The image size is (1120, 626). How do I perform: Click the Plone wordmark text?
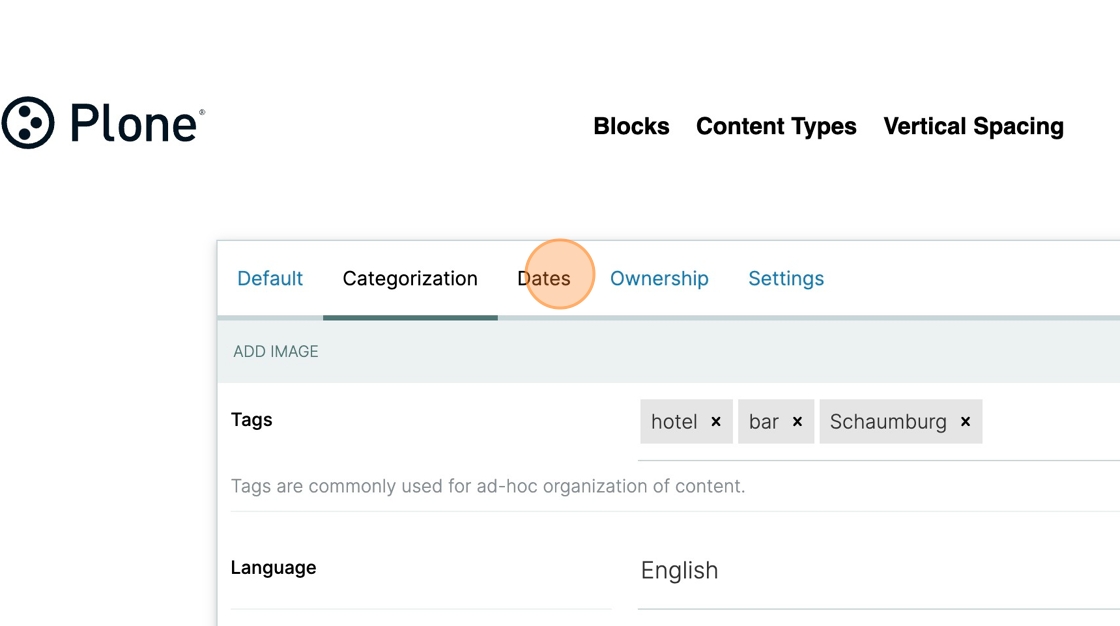coord(136,124)
